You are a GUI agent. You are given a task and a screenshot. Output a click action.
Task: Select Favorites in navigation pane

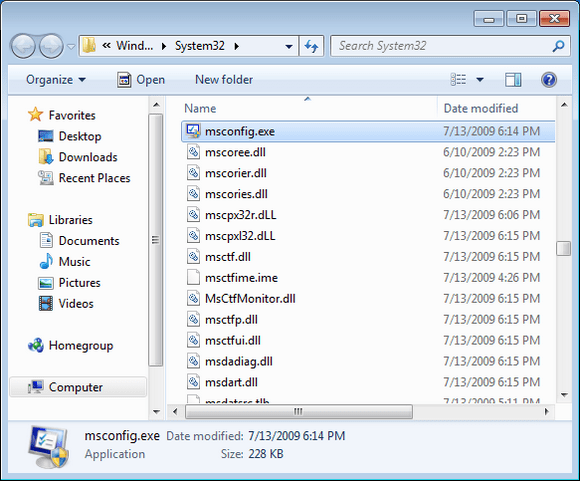point(62,115)
